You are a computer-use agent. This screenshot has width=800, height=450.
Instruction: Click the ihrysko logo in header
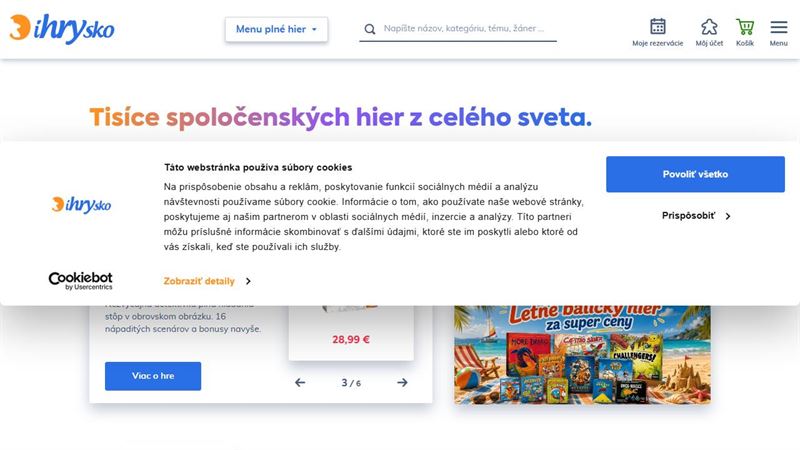[x=62, y=28]
